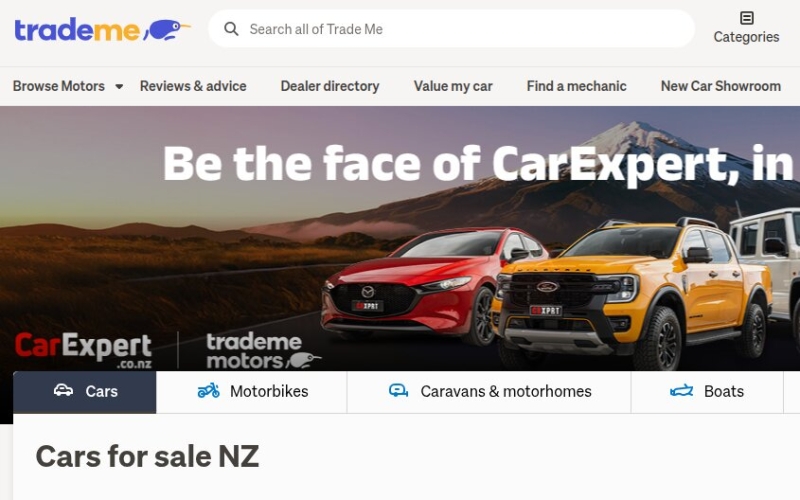The image size is (800, 500).
Task: Focus the Search all of Trade Me field
Action: [x=451, y=29]
